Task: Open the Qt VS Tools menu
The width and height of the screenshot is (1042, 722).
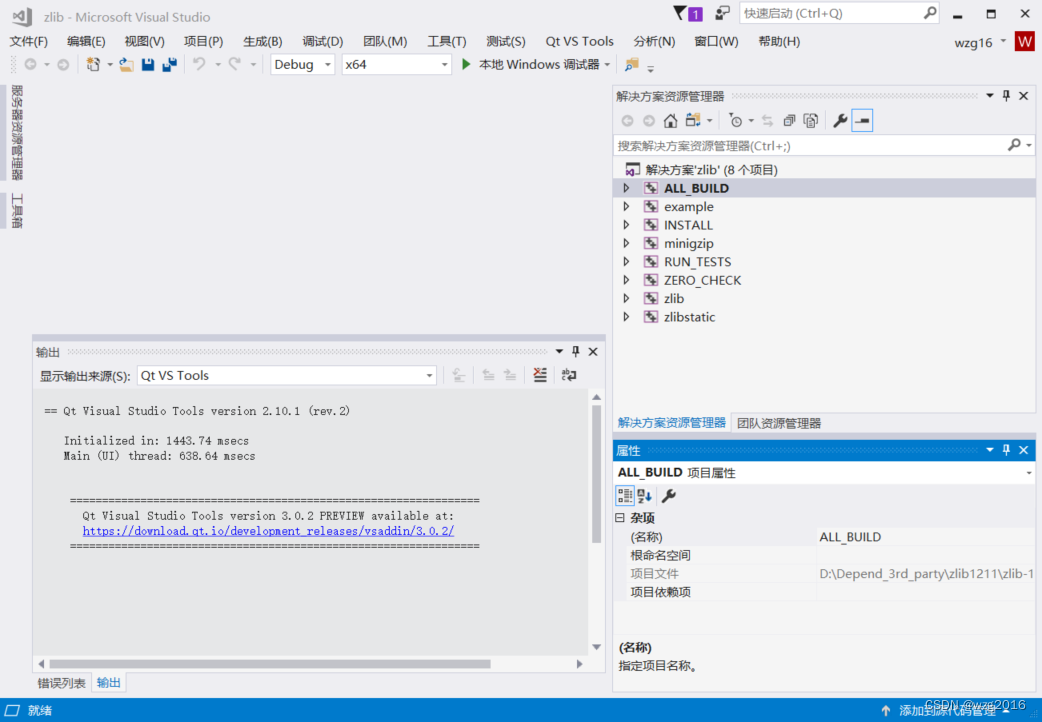Action: [579, 42]
